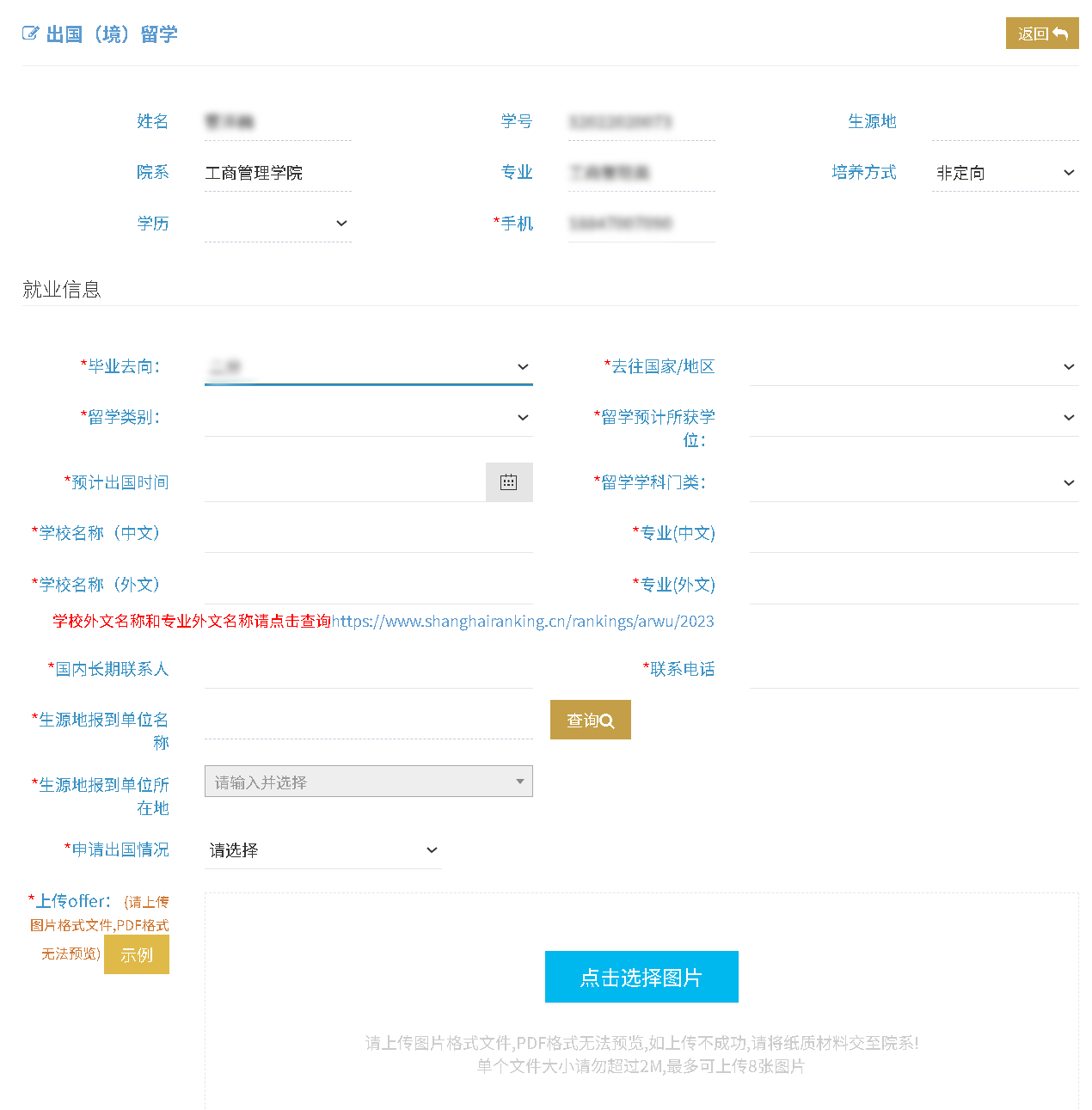The width and height of the screenshot is (1092, 1110).
Task: Open the 请输入并选择 location combo box
Action: coord(368,782)
